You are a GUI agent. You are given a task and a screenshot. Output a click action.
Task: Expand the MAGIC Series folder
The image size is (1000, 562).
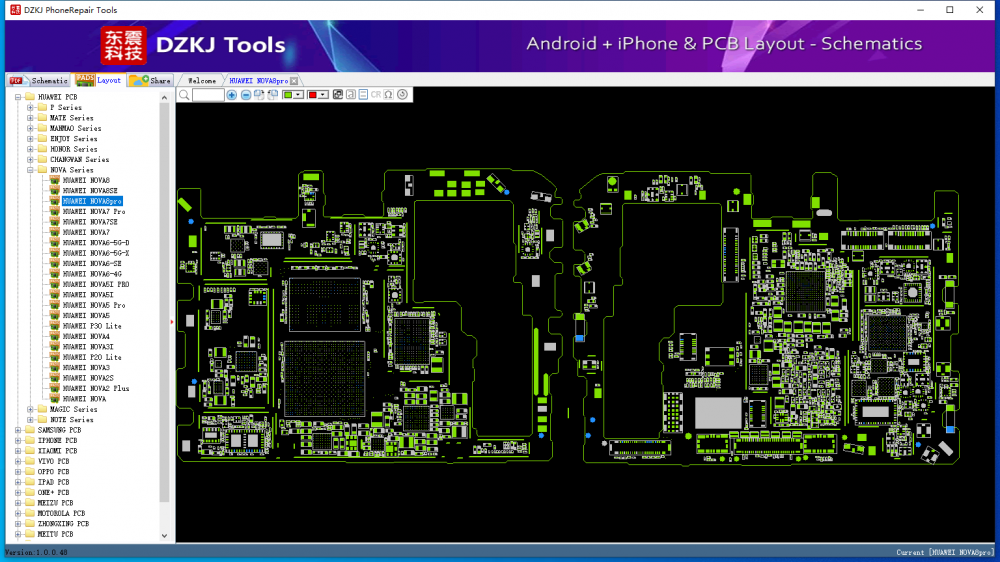pos(30,410)
